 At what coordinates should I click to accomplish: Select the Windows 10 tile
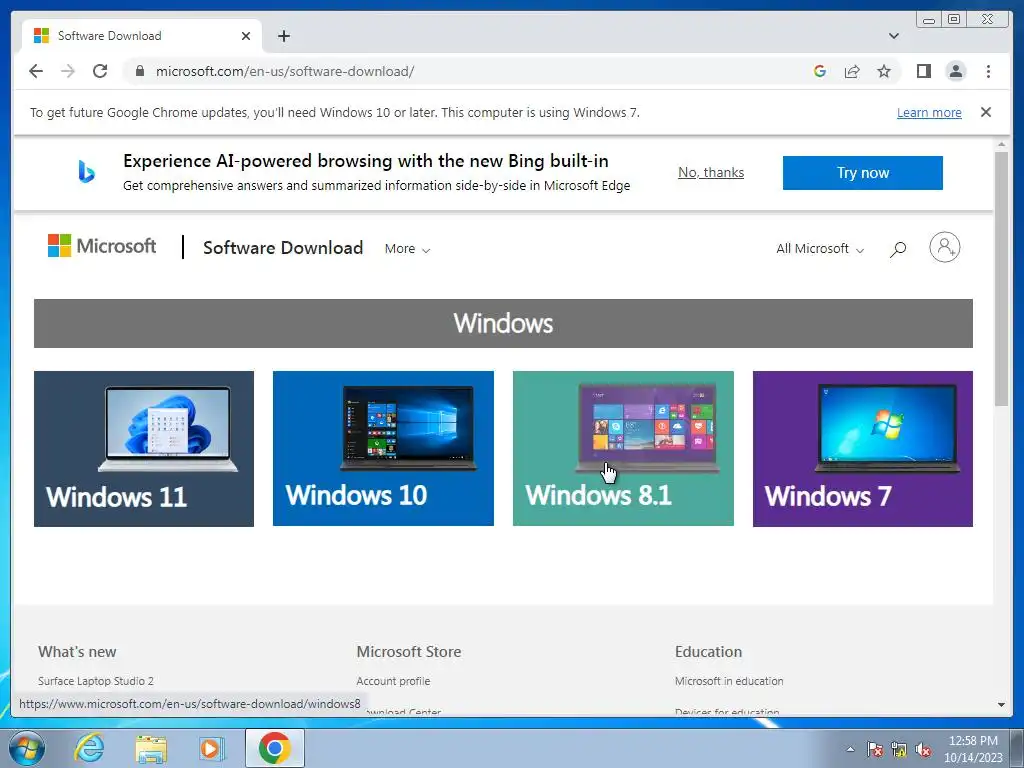tap(383, 448)
